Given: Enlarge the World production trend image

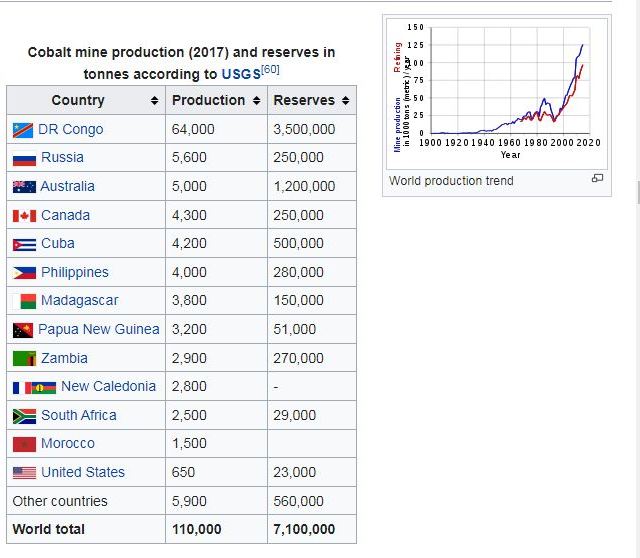Looking at the screenshot, I should pyautogui.click(x=597, y=178).
